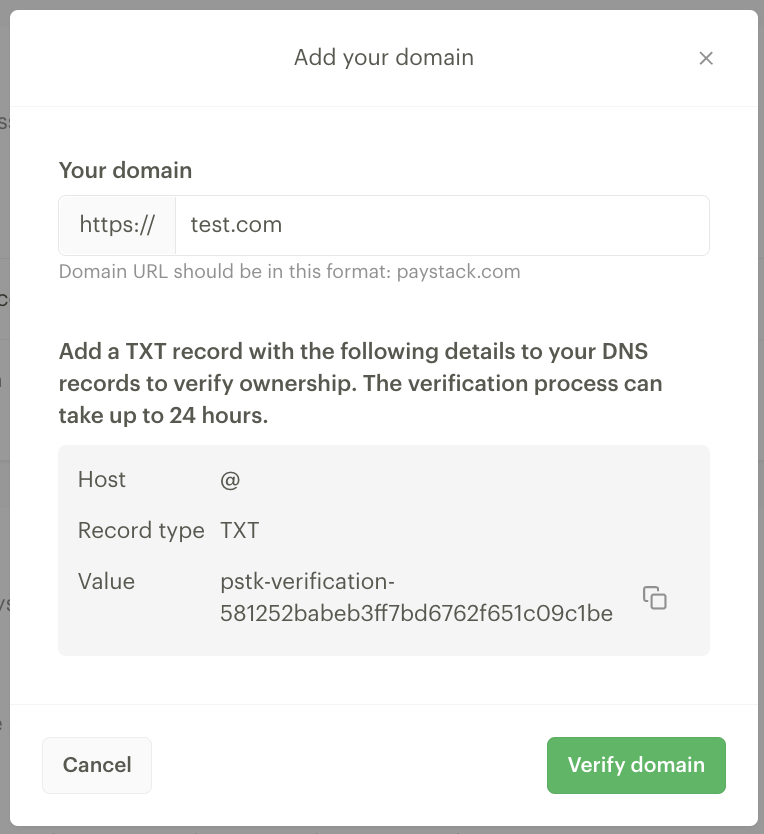764x834 pixels.
Task: Click the @ host value
Action: [x=230, y=480]
